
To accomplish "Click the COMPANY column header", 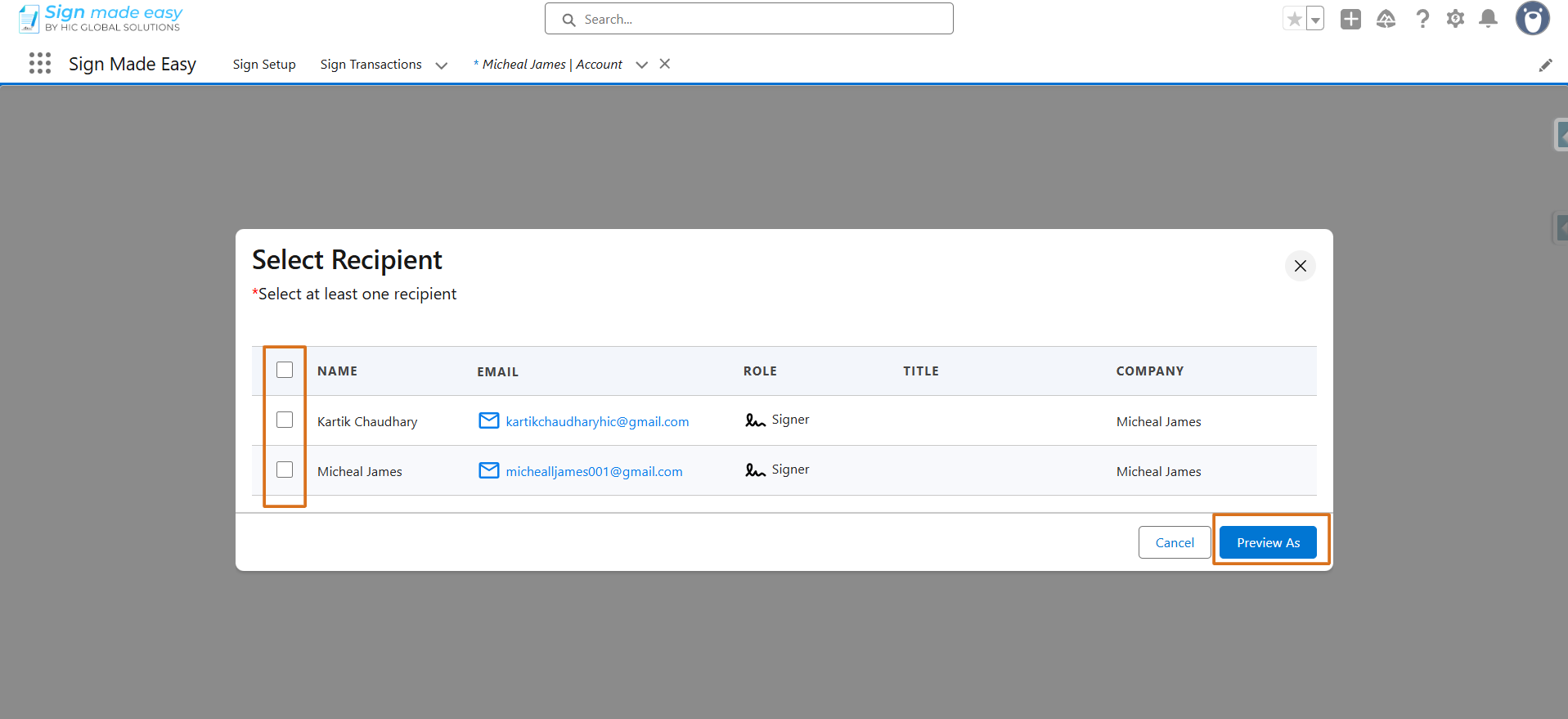I will [1150, 371].
